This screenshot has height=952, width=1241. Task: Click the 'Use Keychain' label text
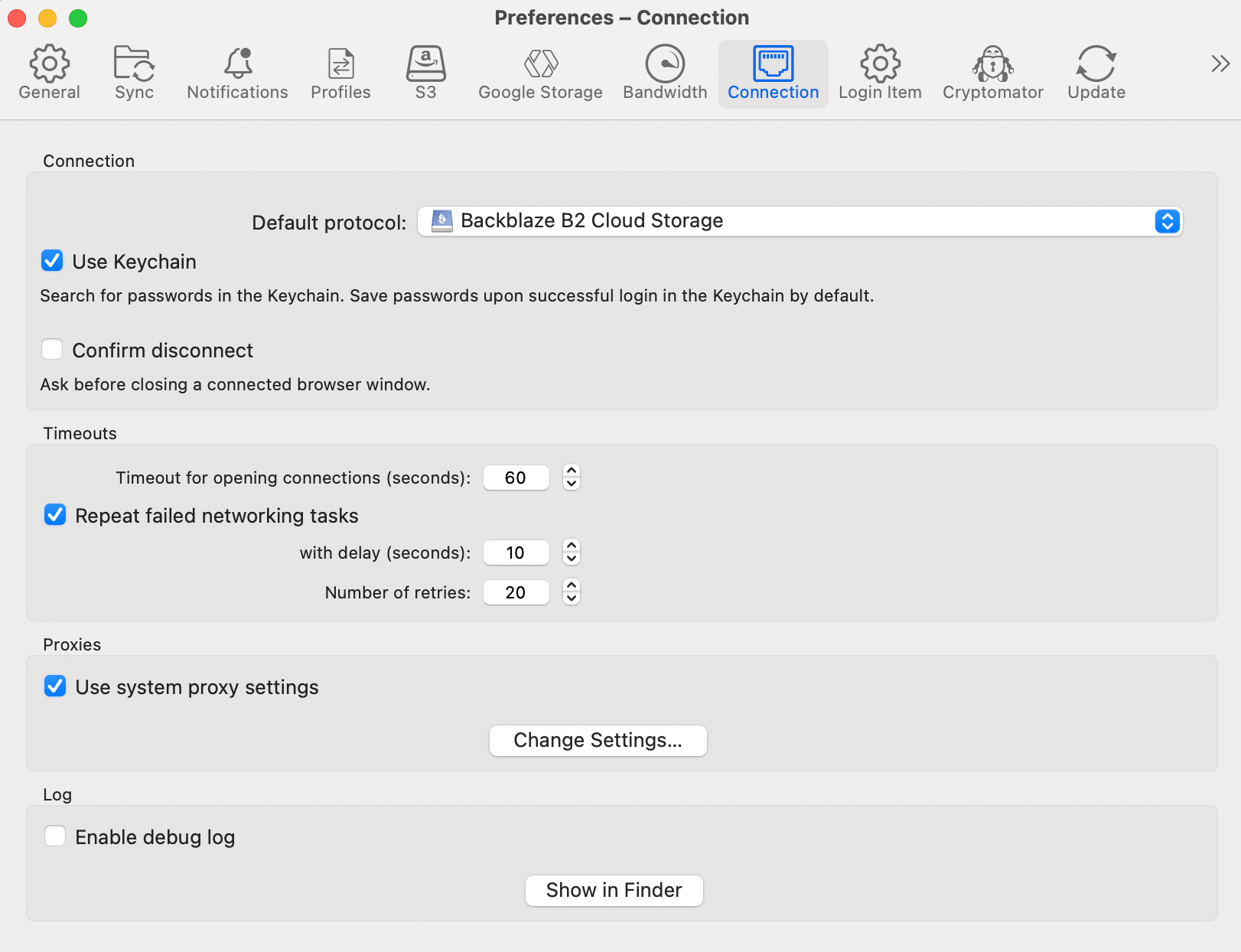coord(134,262)
